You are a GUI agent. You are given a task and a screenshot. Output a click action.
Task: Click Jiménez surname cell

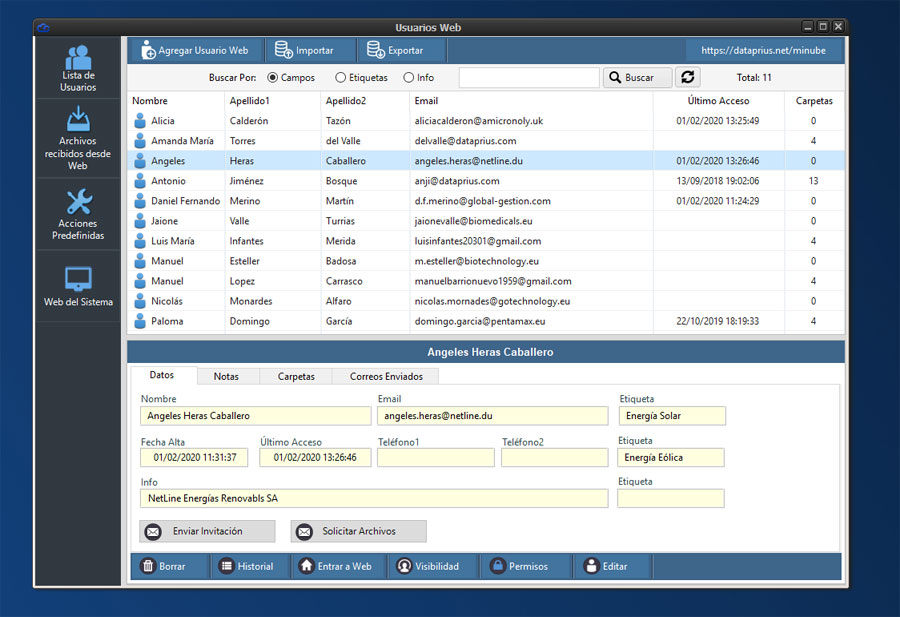(246, 181)
